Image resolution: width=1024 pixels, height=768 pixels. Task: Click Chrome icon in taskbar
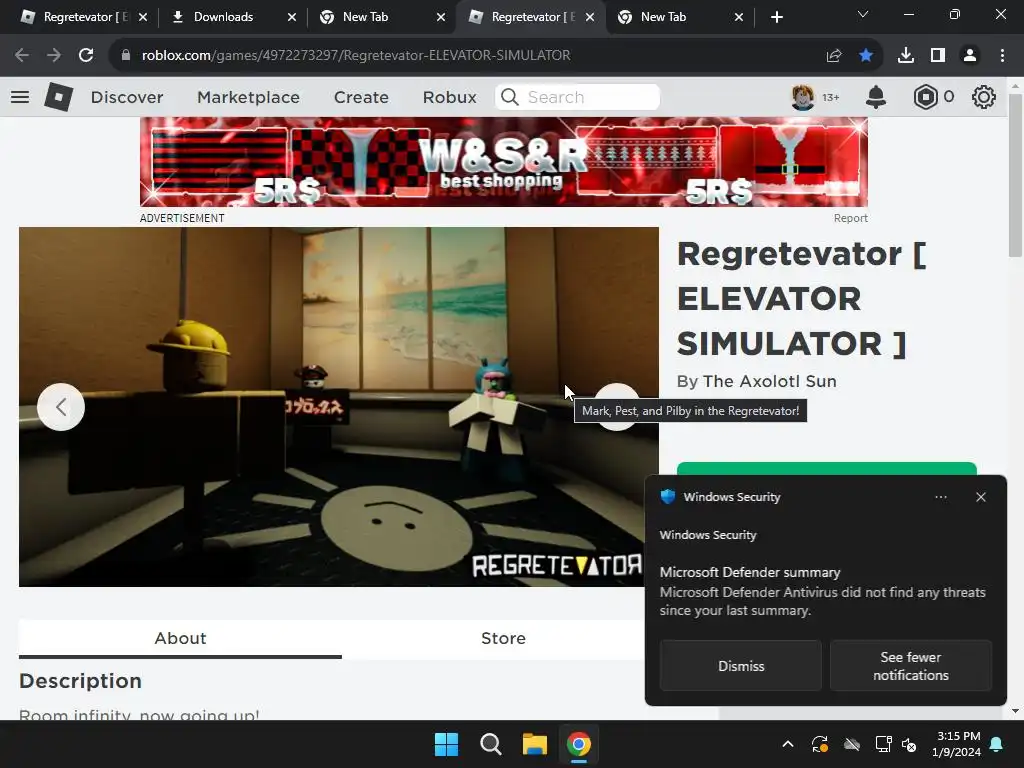579,744
